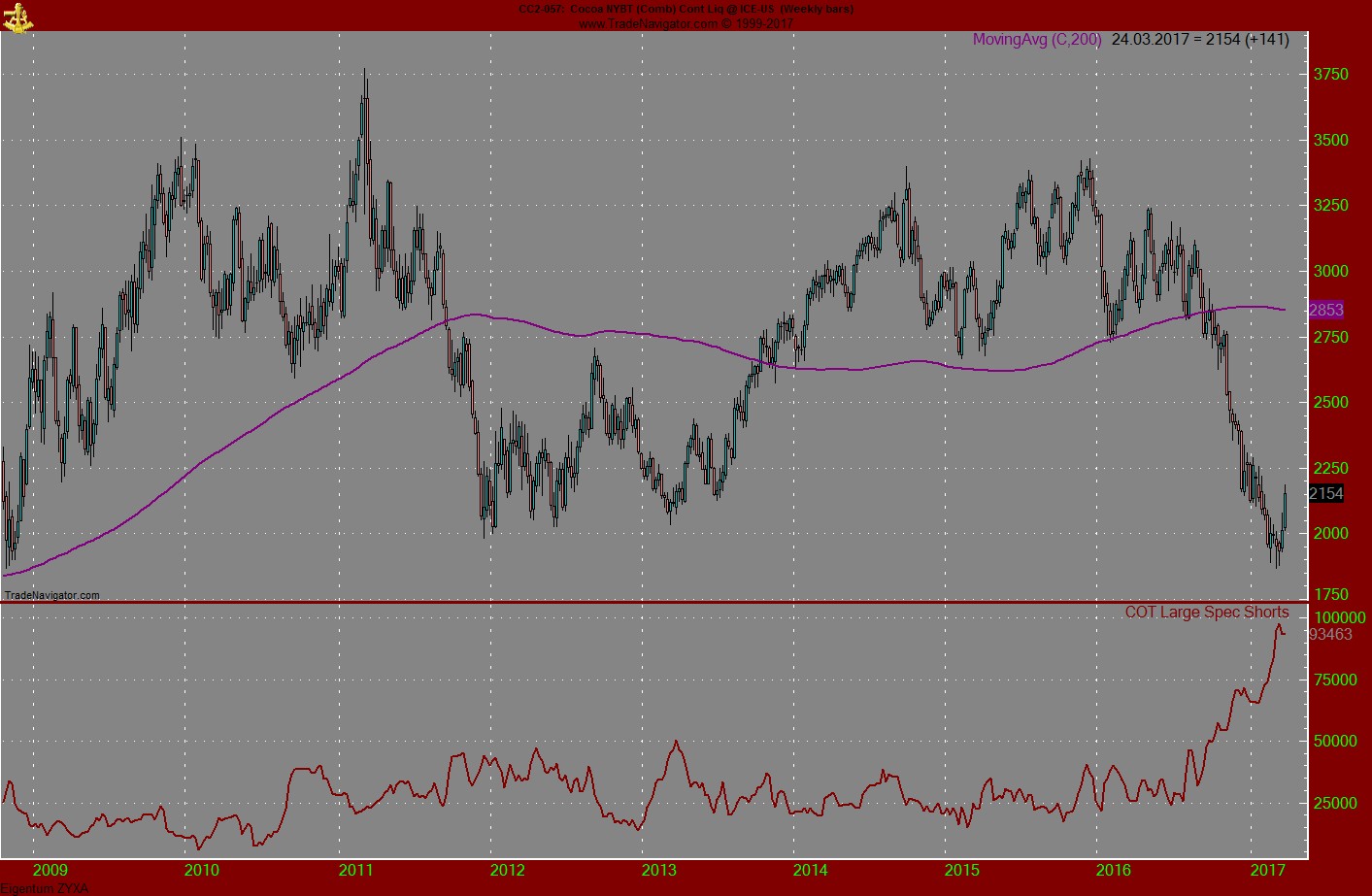Click the purple 2853 moving average tag
This screenshot has height=896, width=1372.
click(1325, 310)
